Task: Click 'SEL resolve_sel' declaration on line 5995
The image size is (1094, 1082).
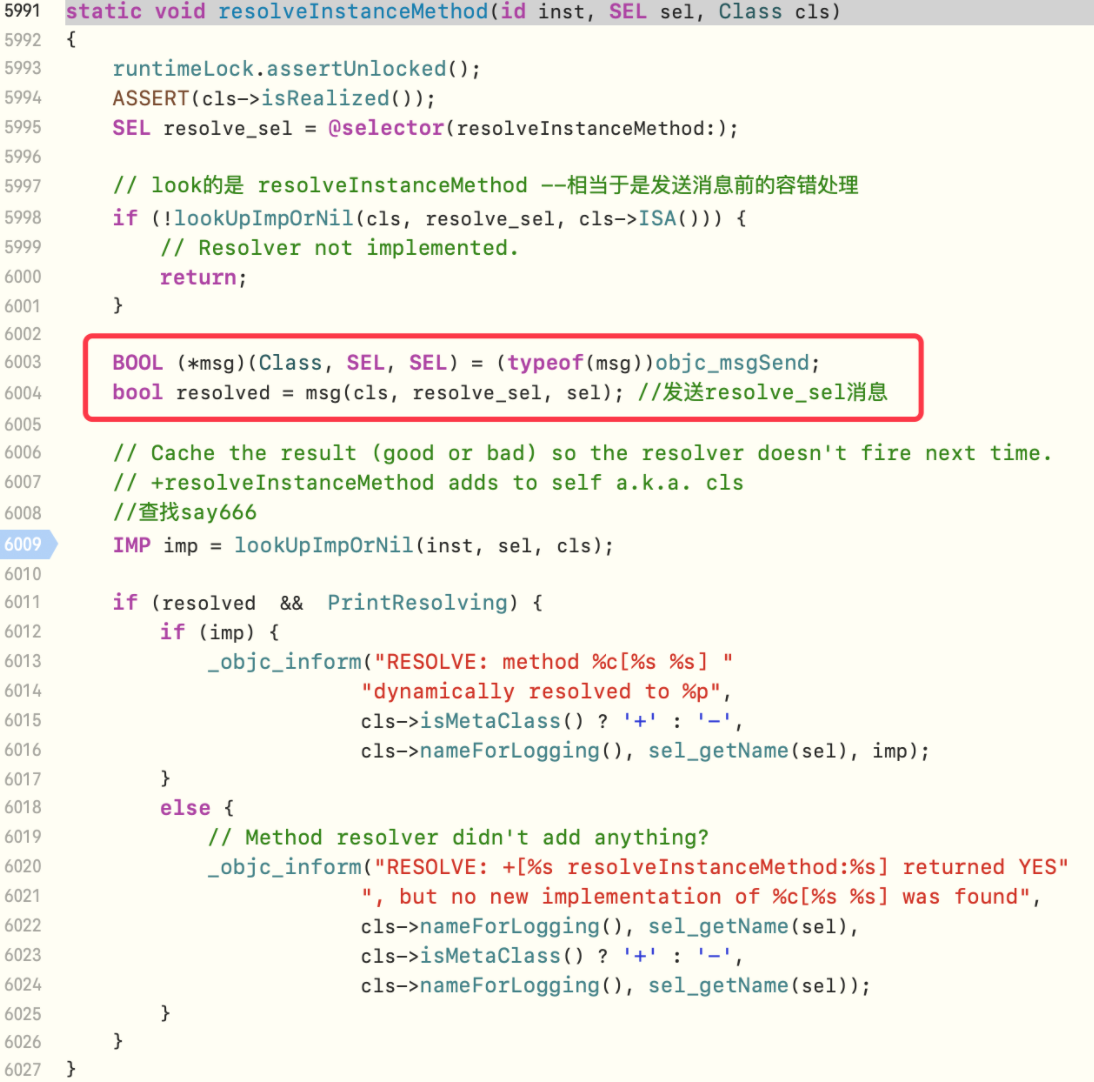Action: click(203, 128)
